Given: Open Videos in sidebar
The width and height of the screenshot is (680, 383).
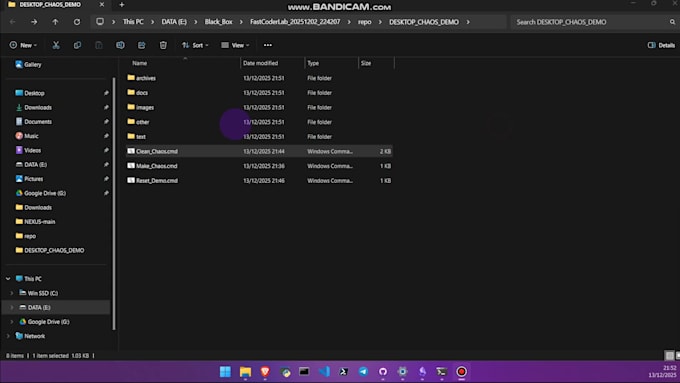Looking at the screenshot, I should (29, 151).
